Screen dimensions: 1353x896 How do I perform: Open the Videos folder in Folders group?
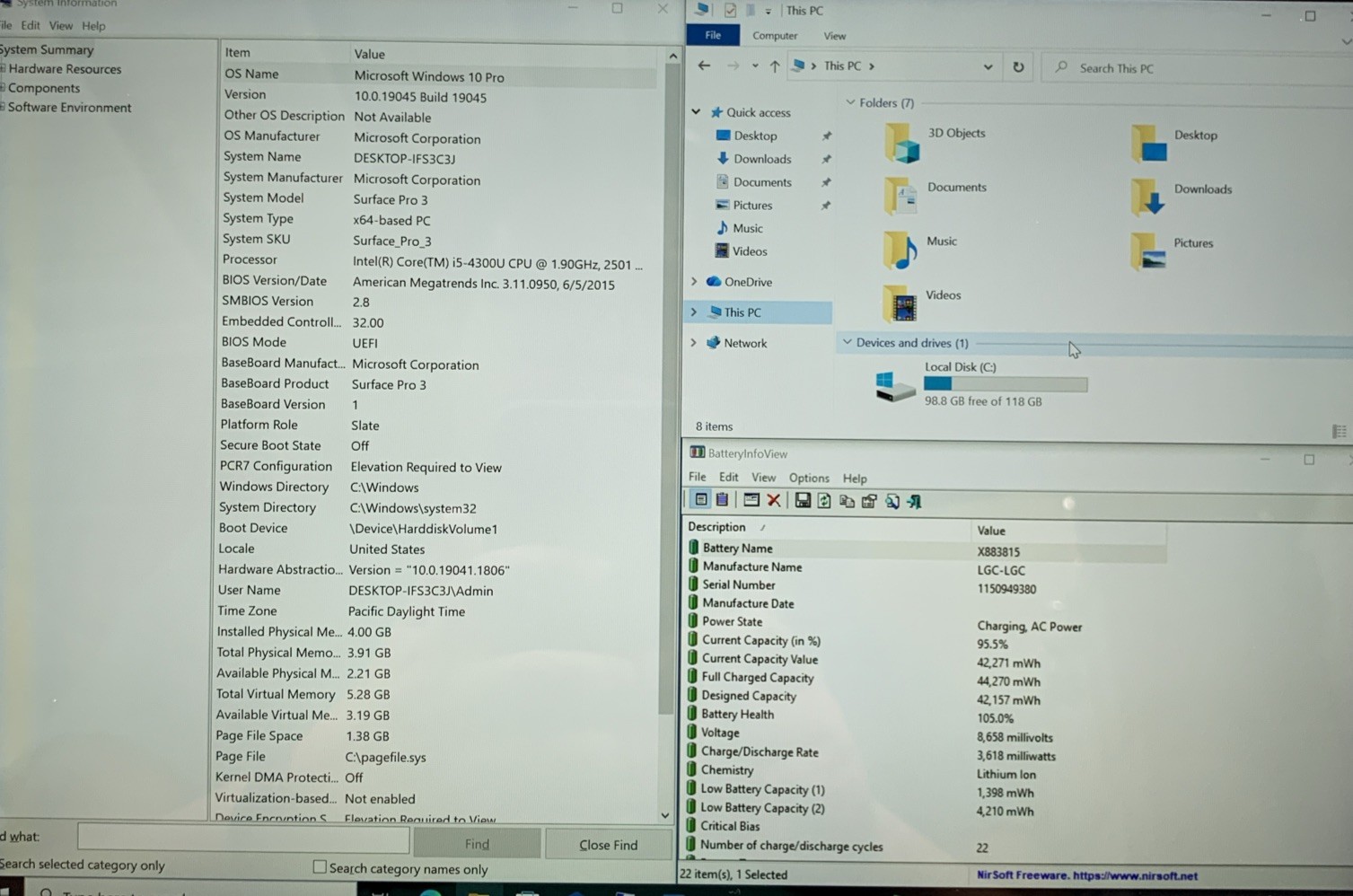[x=922, y=303]
